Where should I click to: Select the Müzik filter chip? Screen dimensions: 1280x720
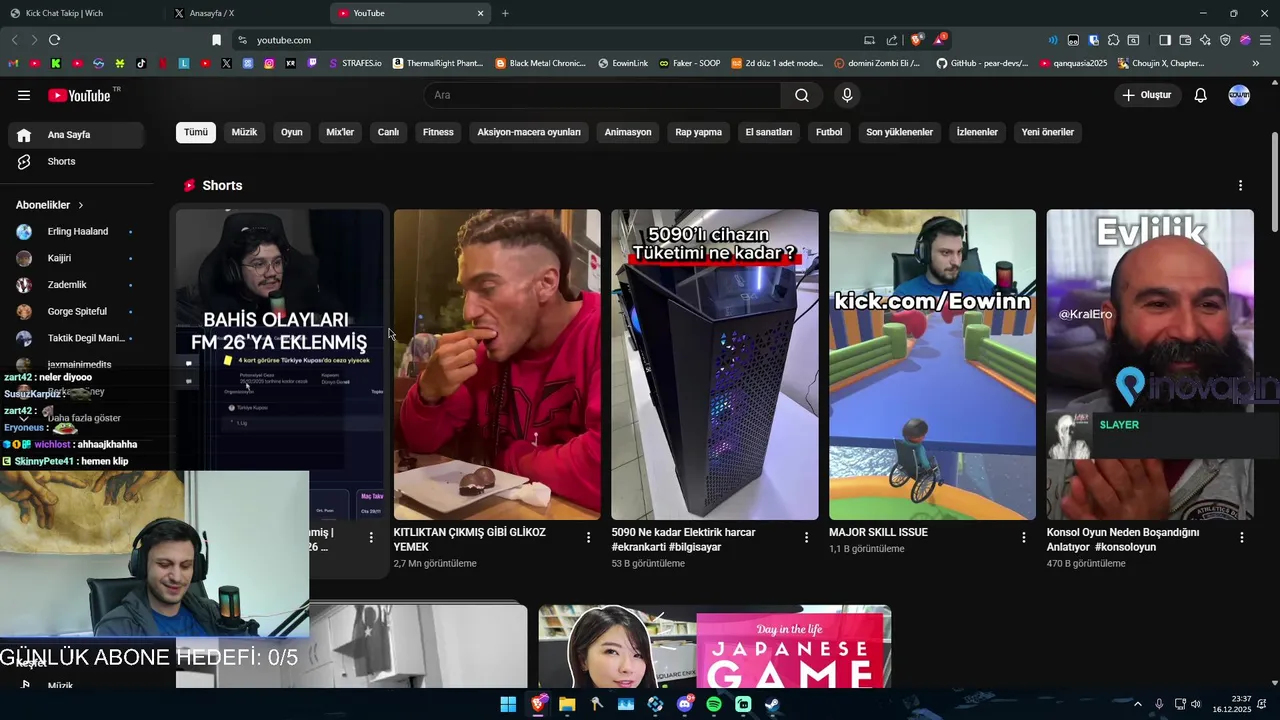[244, 132]
